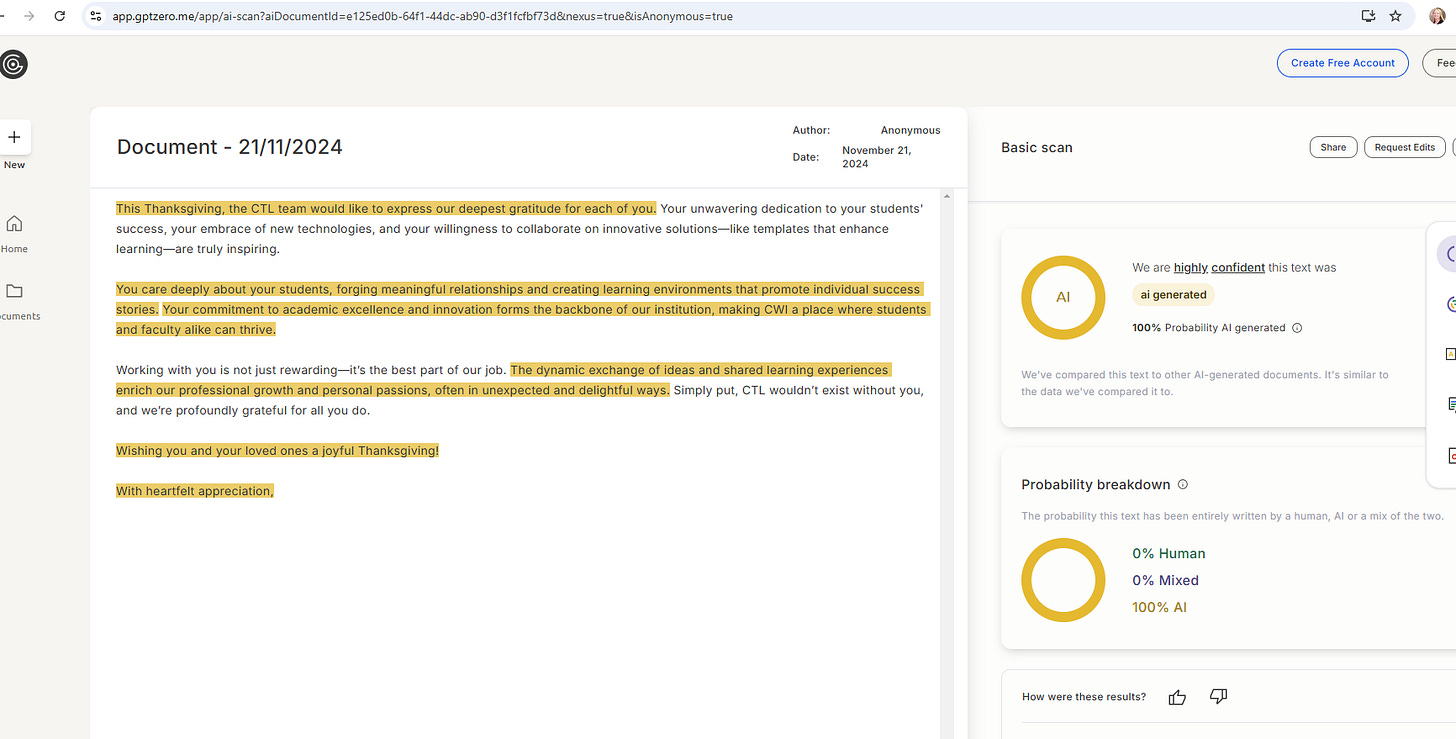This screenshot has width=1456, height=739.
Task: Click the 'Probability breakdown' heading
Action: coord(1096,484)
